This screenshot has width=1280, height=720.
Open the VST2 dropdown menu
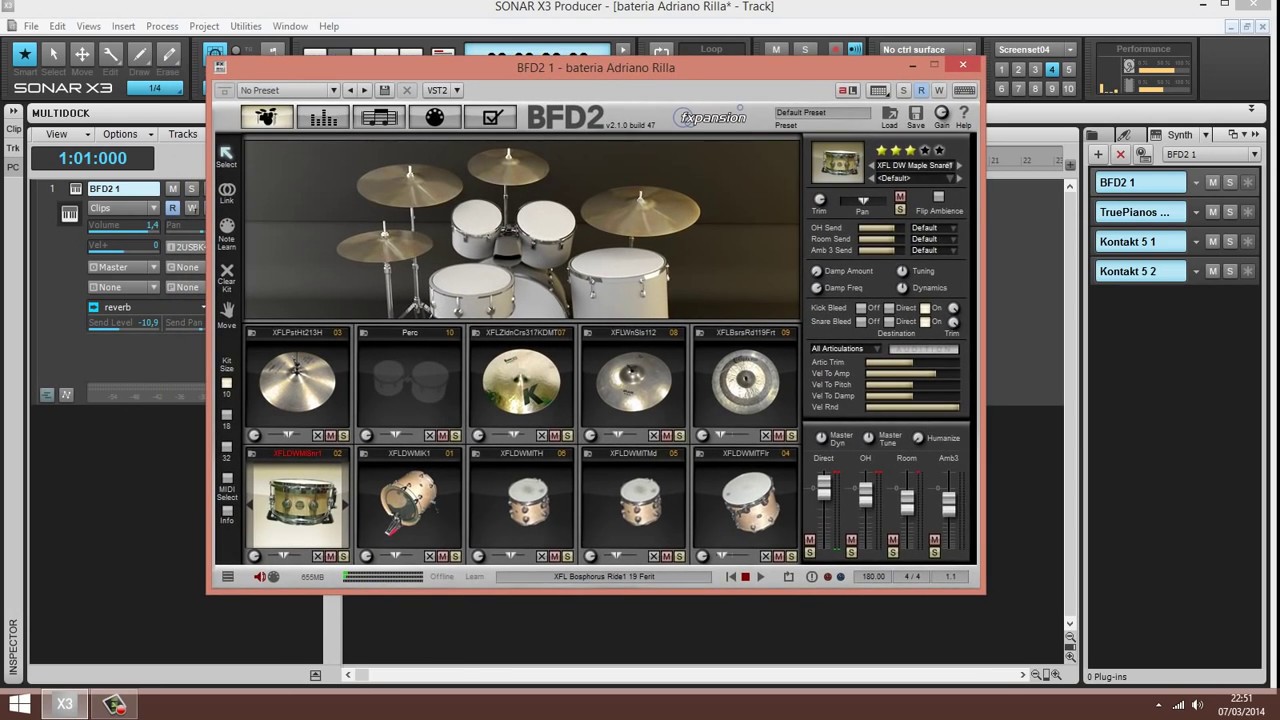click(443, 90)
